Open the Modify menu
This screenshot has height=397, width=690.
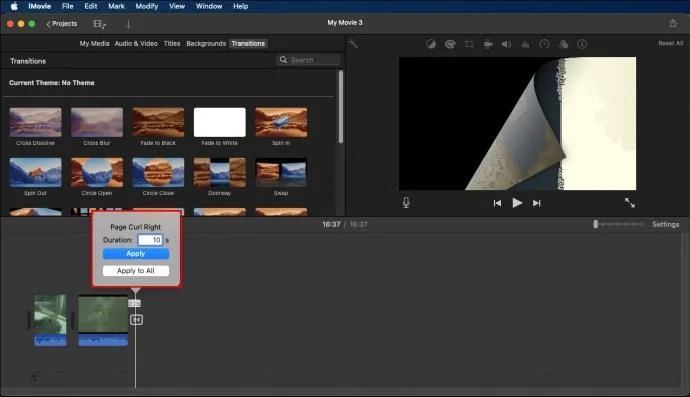point(147,6)
